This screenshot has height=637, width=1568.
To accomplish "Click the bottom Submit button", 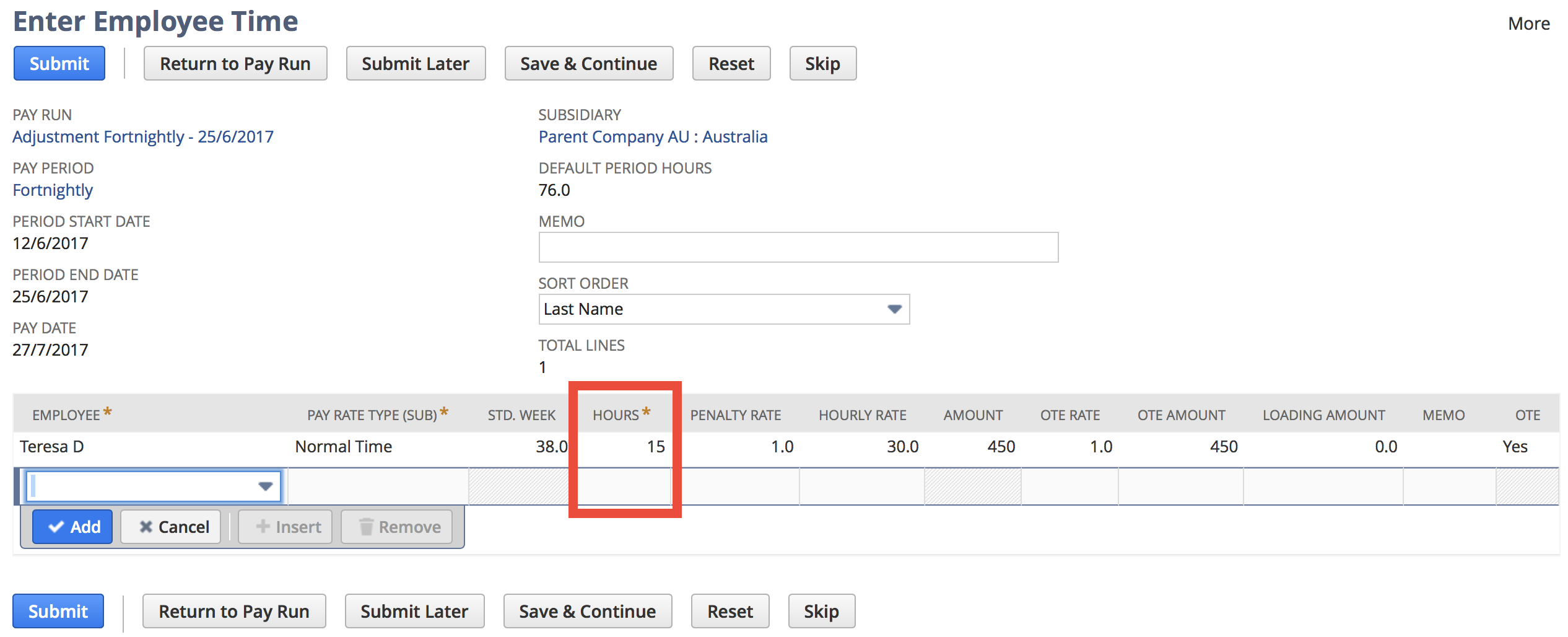I will point(58,611).
